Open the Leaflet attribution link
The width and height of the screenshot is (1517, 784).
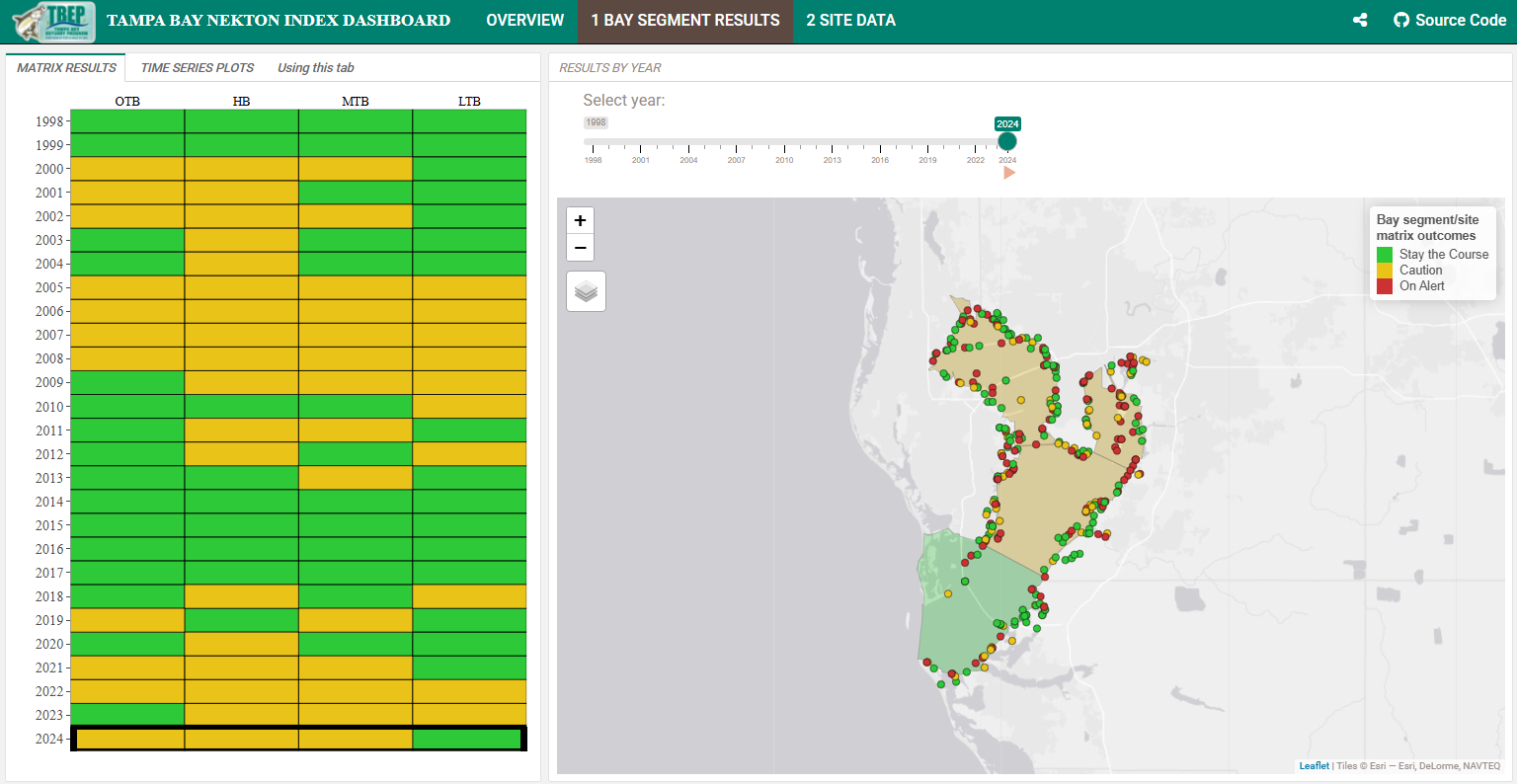(1314, 766)
